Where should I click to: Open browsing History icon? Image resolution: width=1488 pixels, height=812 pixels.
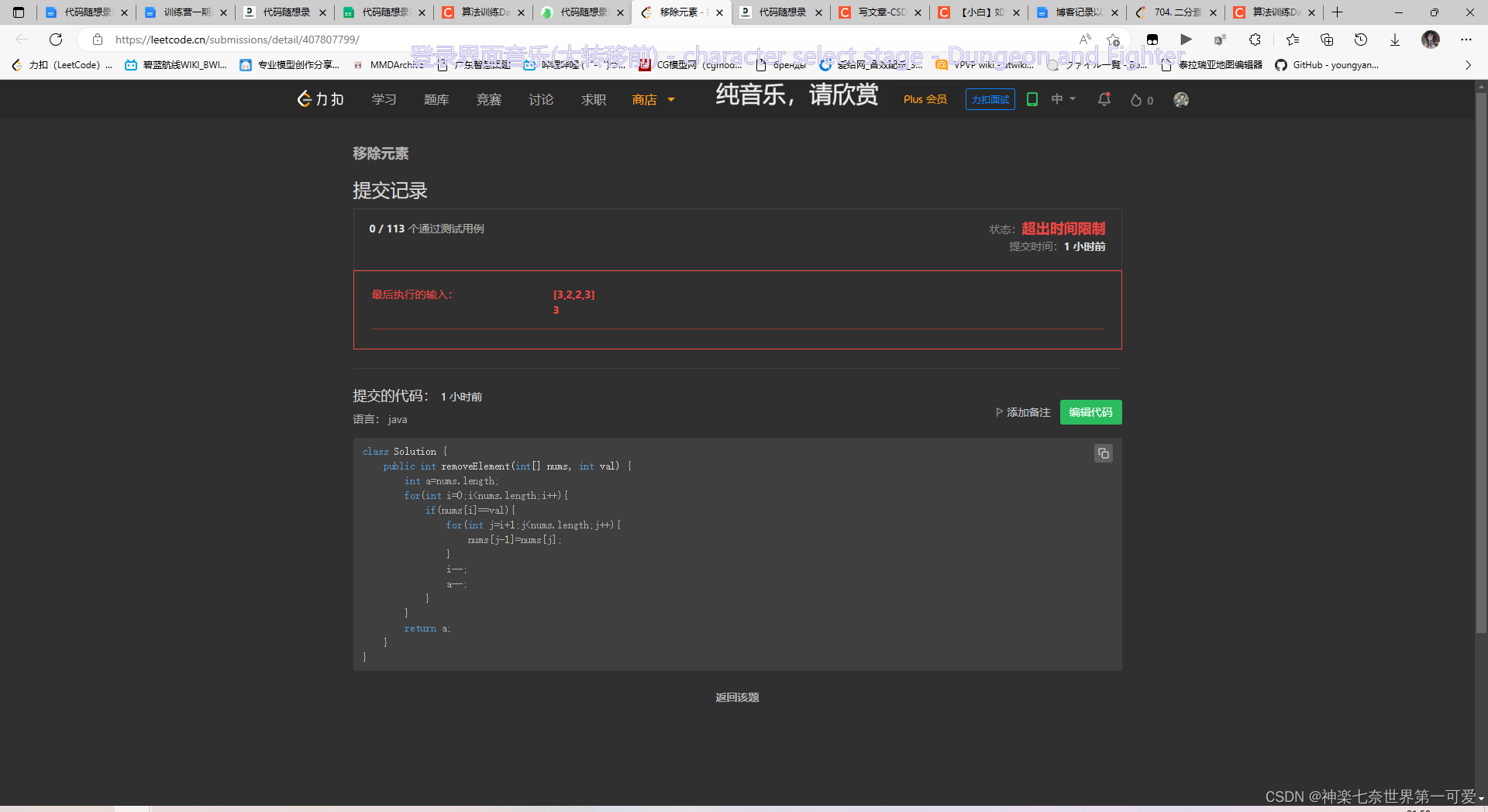1361,40
